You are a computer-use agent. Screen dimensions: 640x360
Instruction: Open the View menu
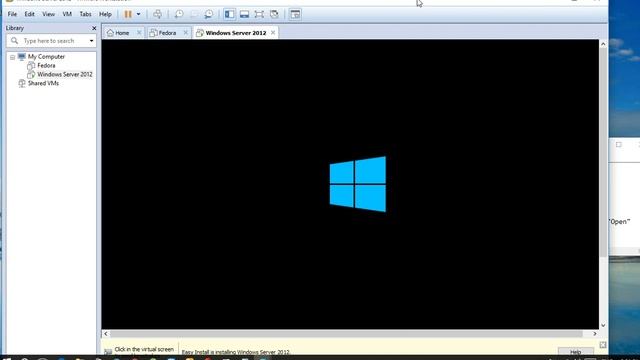click(x=48, y=14)
